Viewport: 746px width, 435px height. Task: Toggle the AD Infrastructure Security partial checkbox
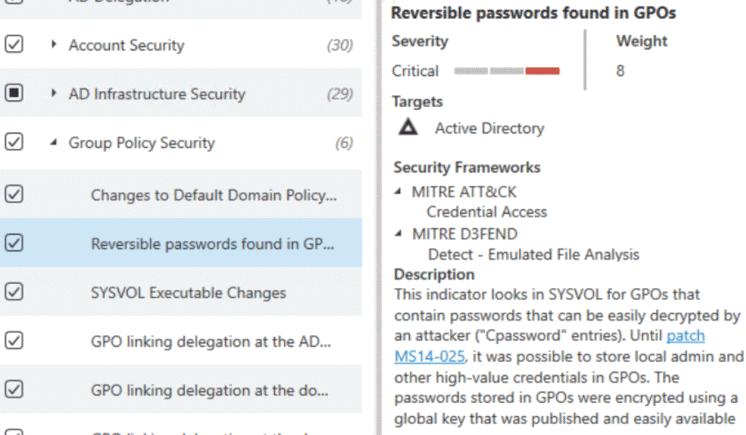(x=14, y=93)
